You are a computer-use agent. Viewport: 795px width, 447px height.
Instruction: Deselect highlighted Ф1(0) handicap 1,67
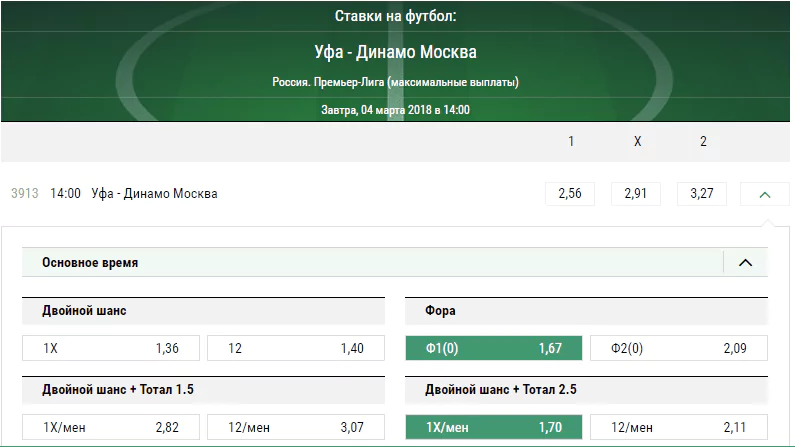coord(494,348)
